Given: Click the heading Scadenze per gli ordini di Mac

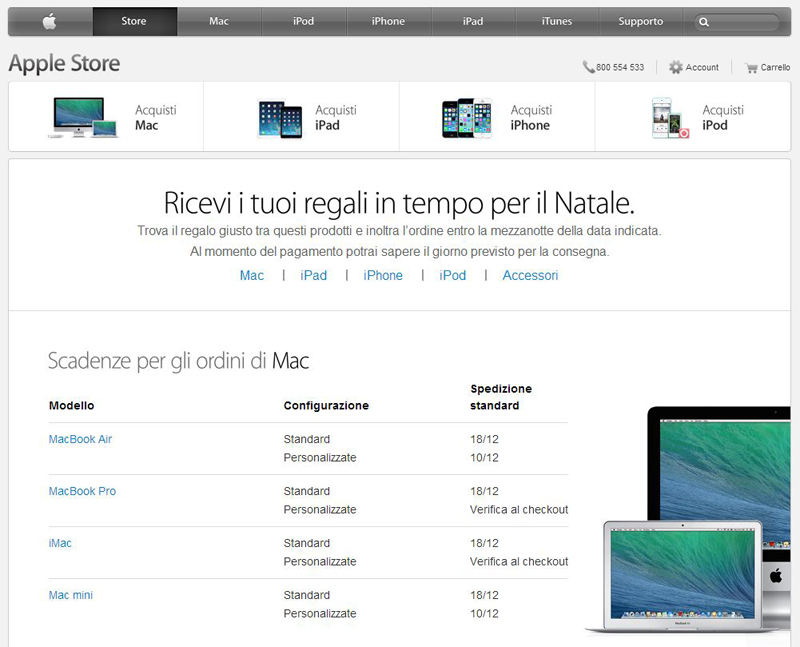Looking at the screenshot, I should click(x=179, y=361).
